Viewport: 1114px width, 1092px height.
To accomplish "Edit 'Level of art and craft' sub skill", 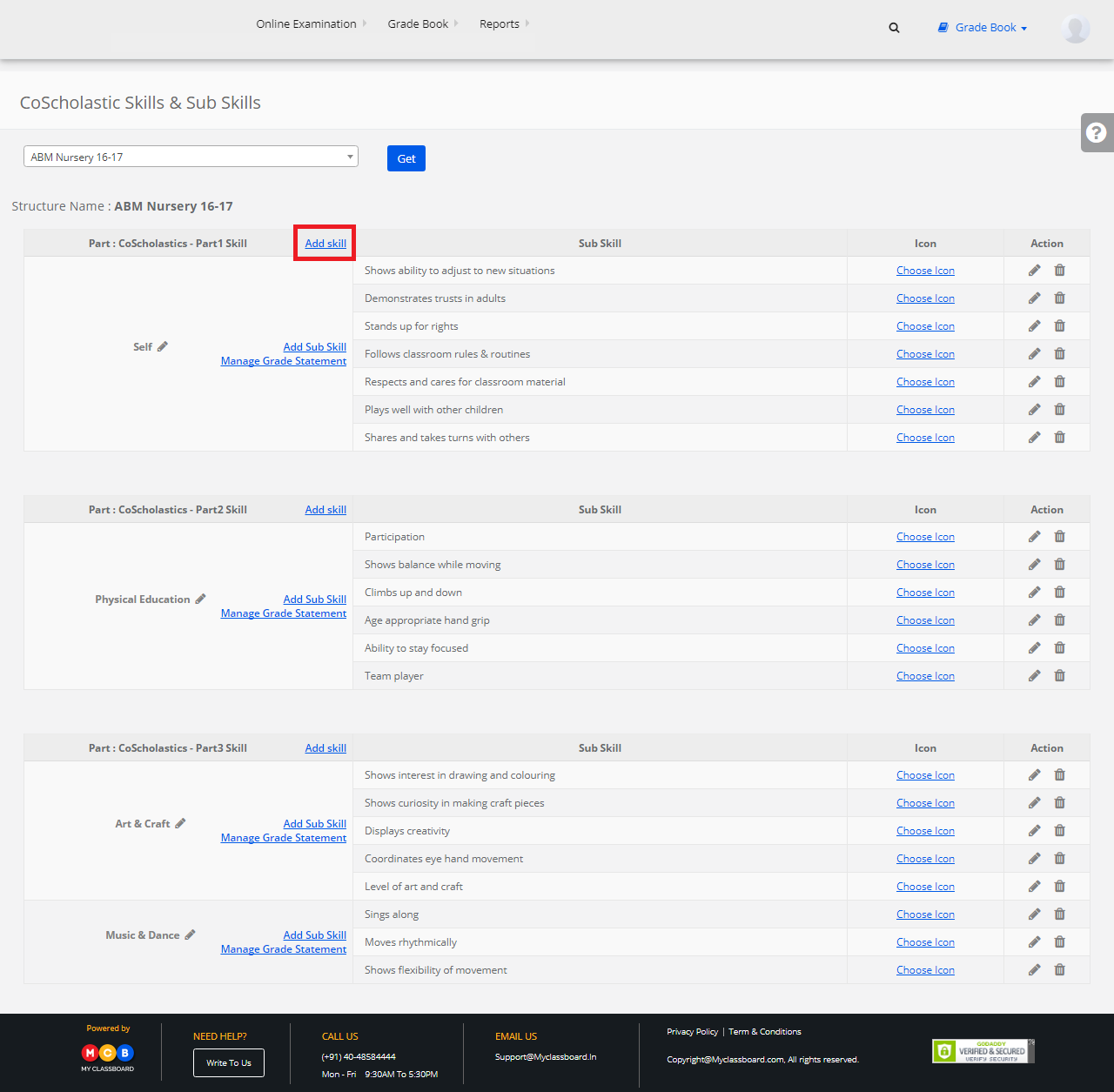I will pyautogui.click(x=1034, y=887).
